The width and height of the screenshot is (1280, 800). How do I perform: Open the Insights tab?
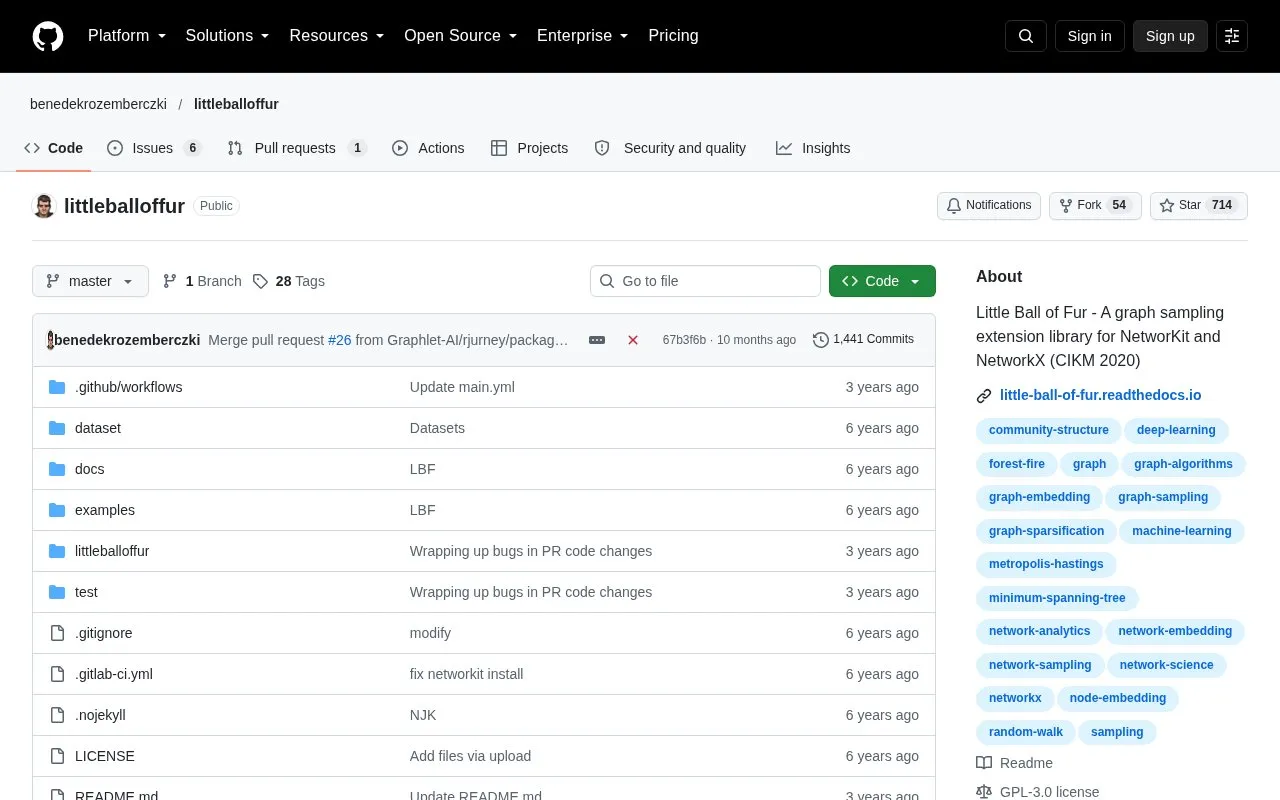(x=813, y=148)
